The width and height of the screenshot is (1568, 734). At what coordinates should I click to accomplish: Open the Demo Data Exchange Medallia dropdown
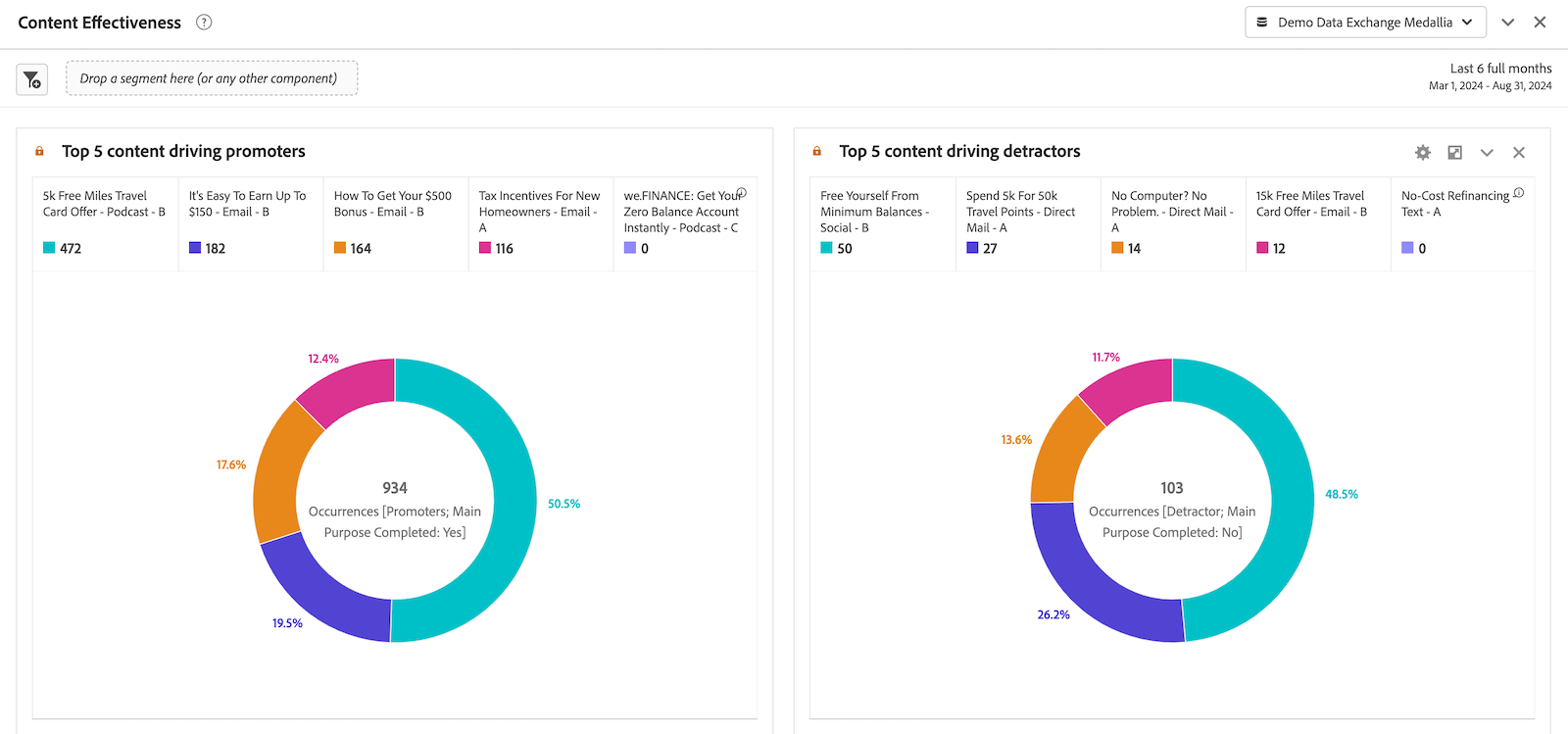(x=1364, y=23)
